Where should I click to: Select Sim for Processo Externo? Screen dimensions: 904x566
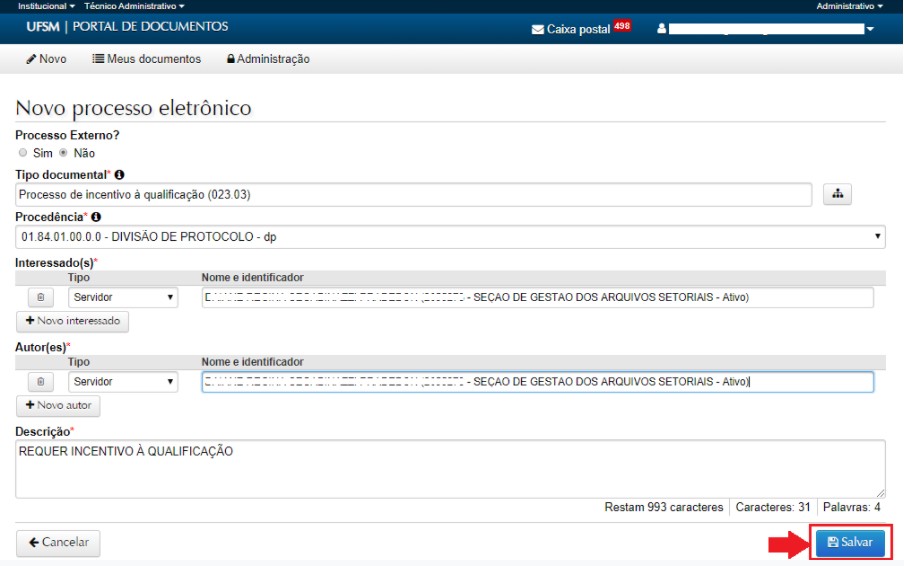click(23, 153)
